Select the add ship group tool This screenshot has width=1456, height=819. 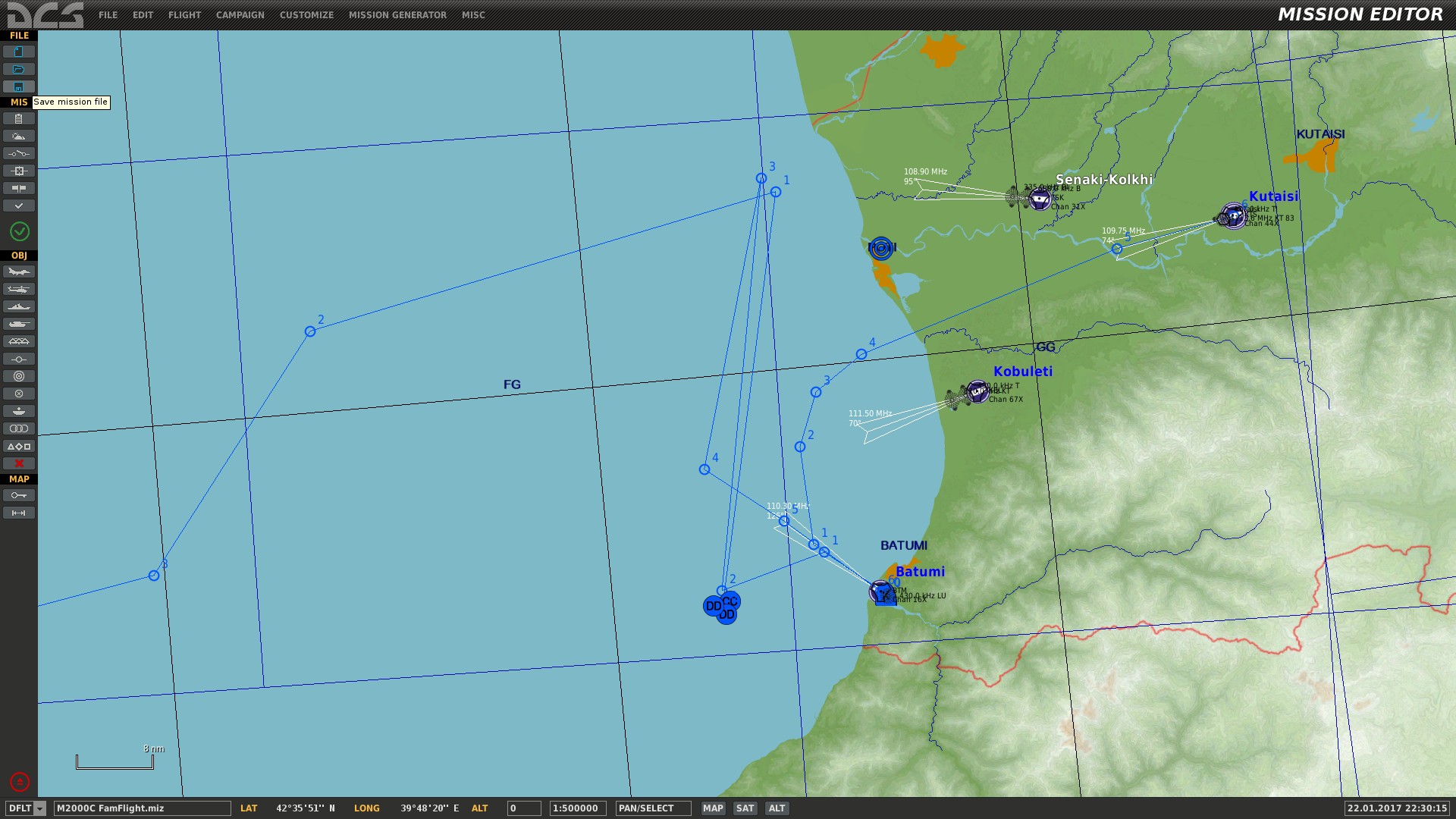(x=19, y=306)
